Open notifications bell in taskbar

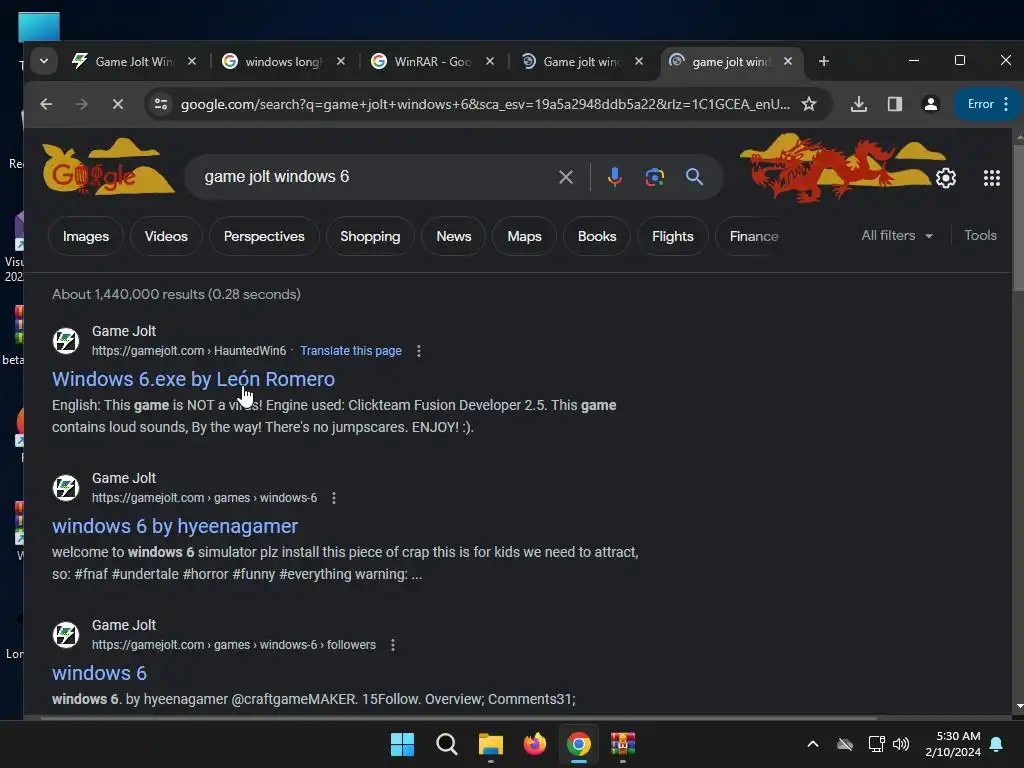pyautogui.click(x=997, y=744)
